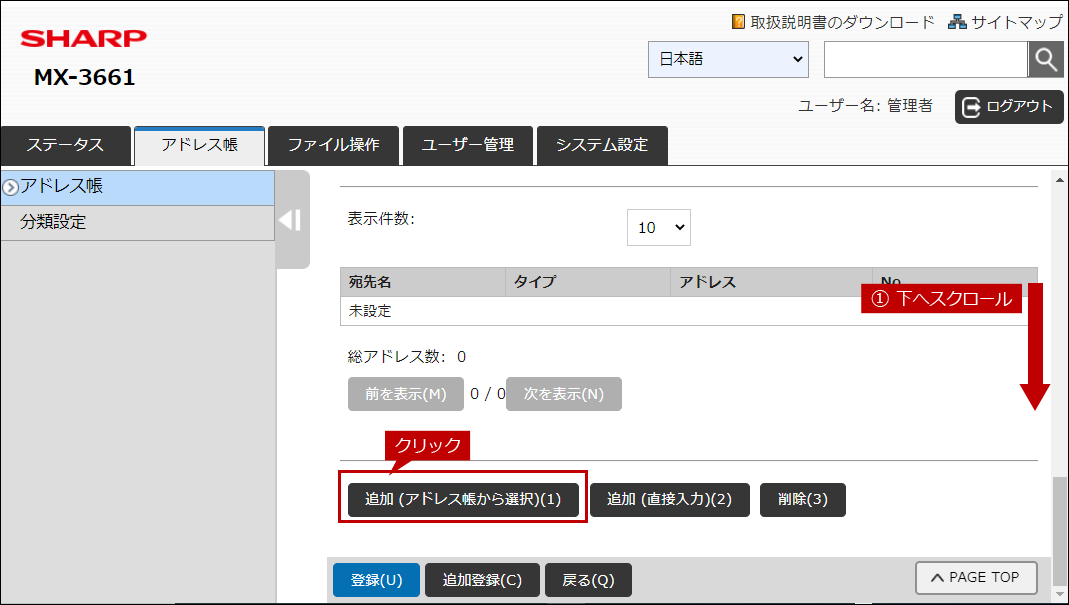Open the システム設定 tab

[602, 145]
